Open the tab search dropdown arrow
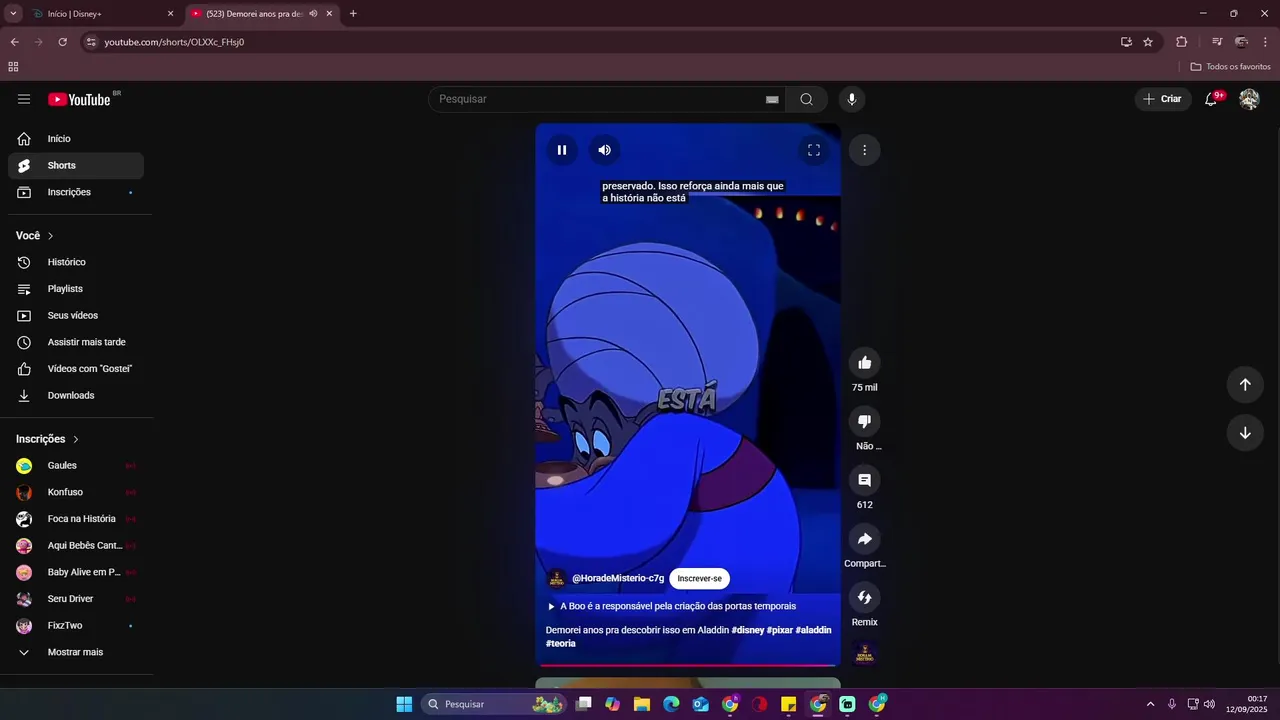1280x720 pixels. tap(13, 14)
